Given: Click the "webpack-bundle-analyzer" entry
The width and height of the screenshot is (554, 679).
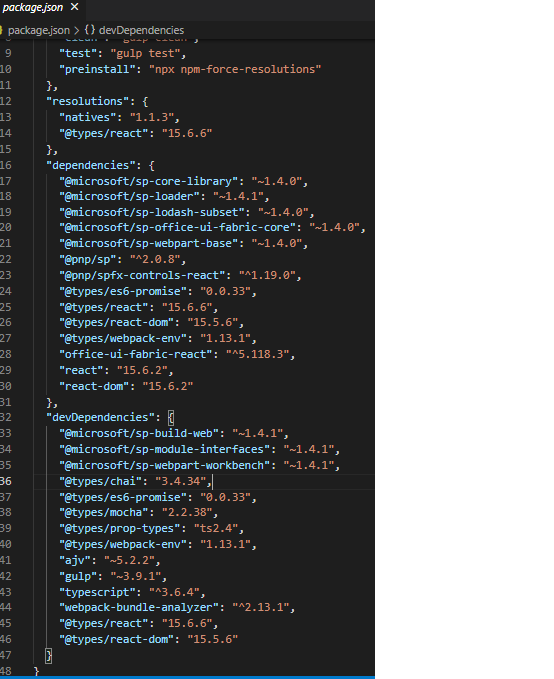Looking at the screenshot, I should pyautogui.click(x=177, y=608).
